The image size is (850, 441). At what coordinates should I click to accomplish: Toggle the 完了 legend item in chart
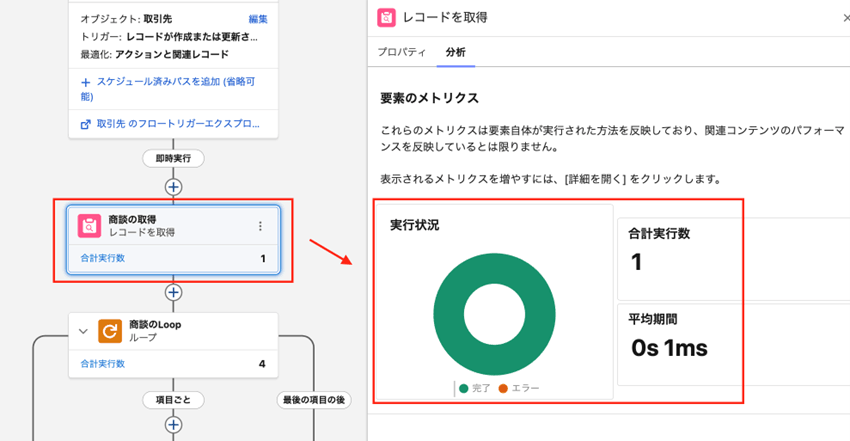[x=475, y=388]
